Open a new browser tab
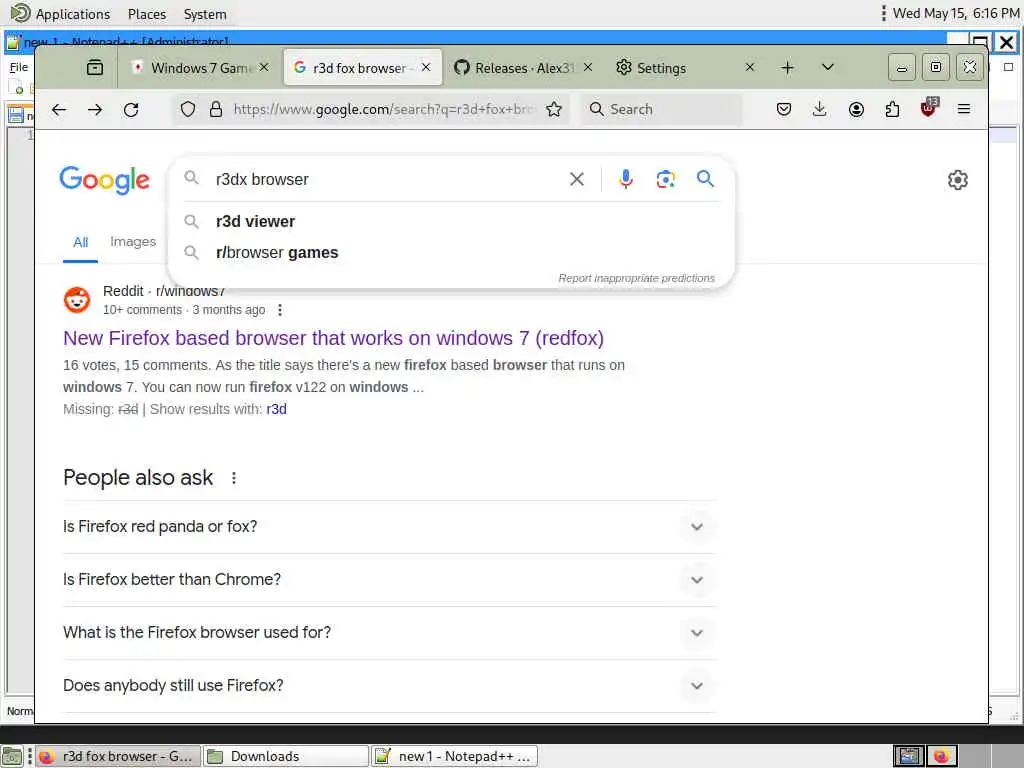The image size is (1024, 768). coord(788,67)
